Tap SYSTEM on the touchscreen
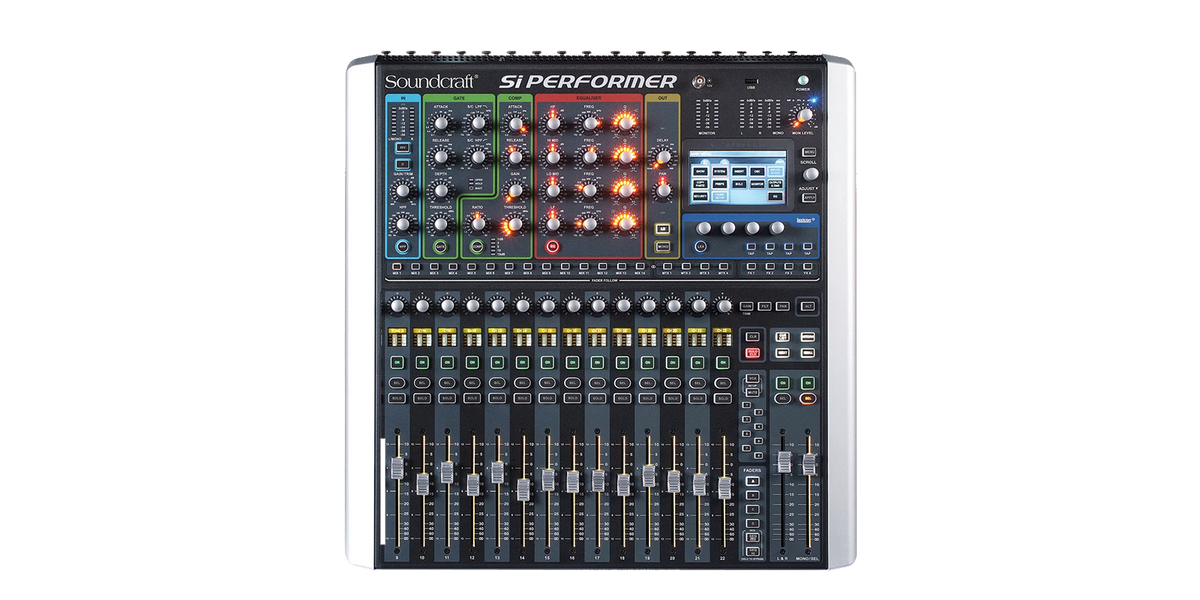Screen dimensions: 1200x600 (719, 171)
